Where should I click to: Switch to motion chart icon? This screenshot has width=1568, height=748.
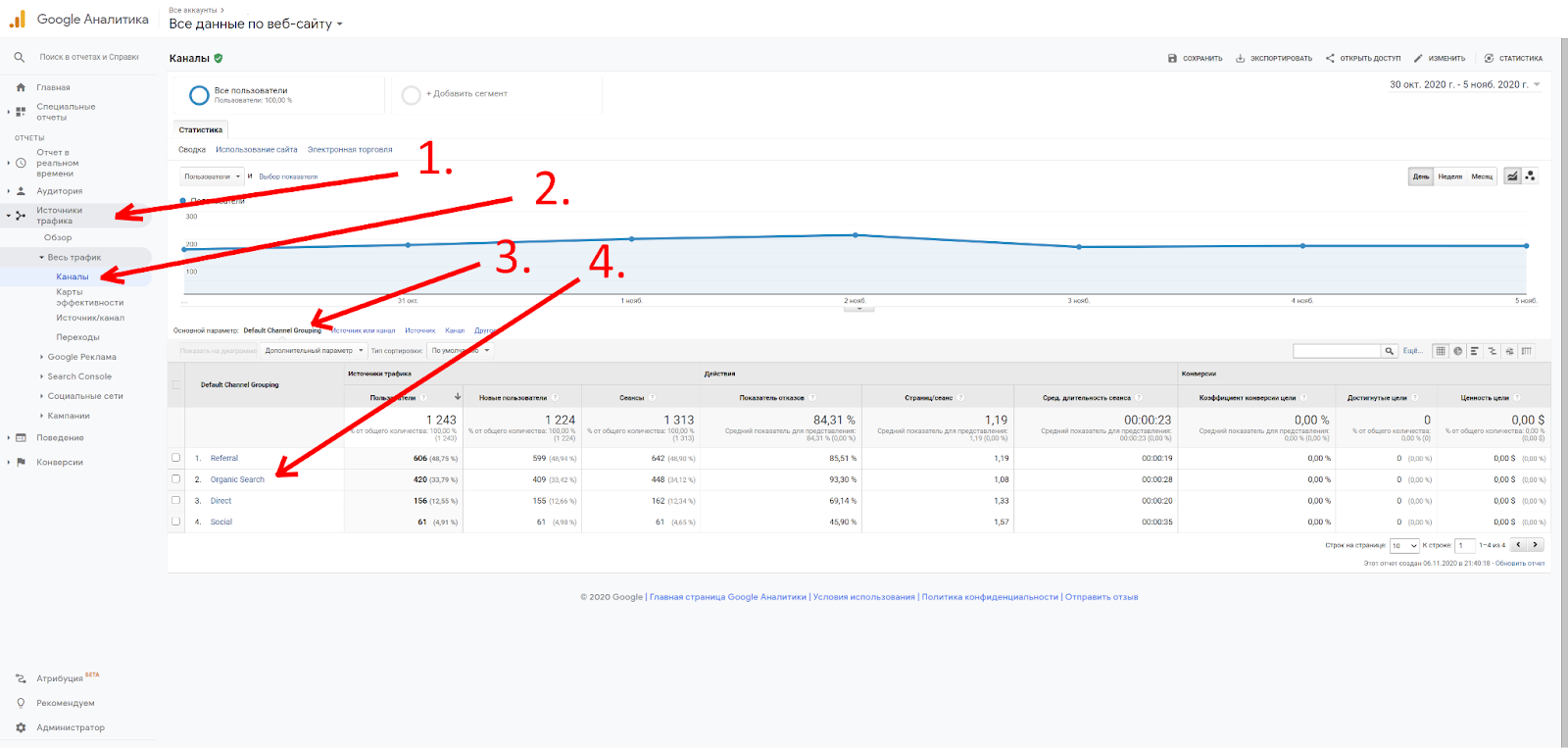[1530, 176]
